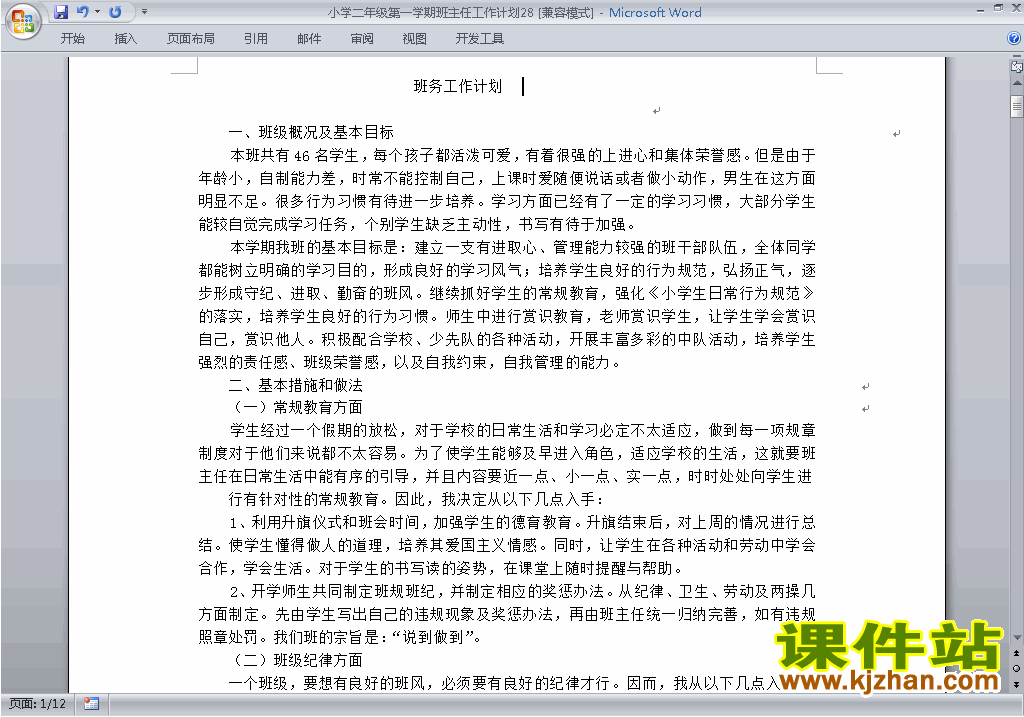
Task: Switch to the 引用 tab
Action: [255, 39]
